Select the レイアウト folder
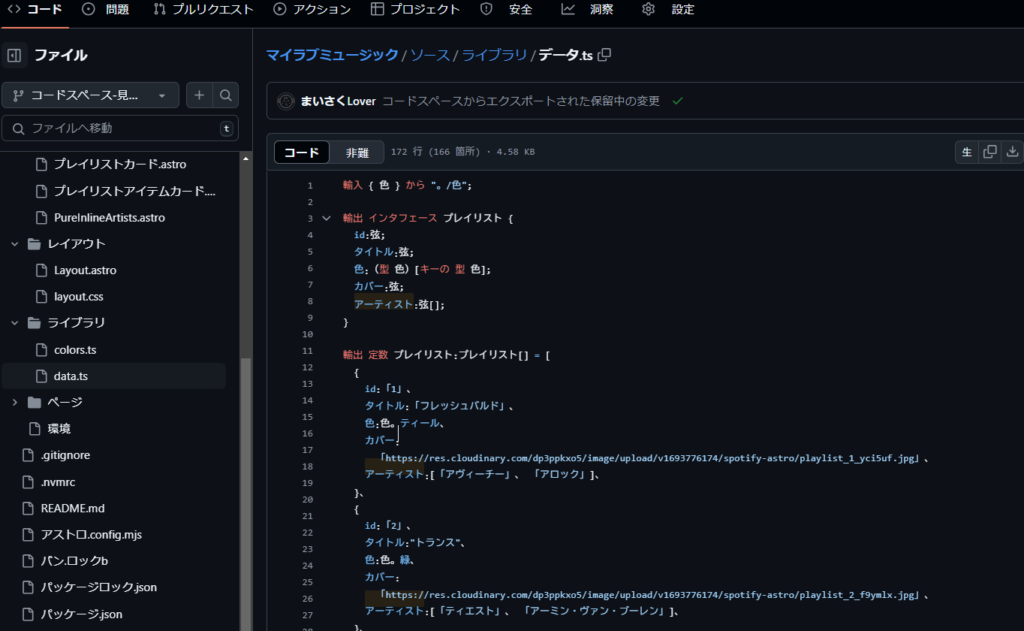This screenshot has height=631, width=1024. tap(76, 244)
